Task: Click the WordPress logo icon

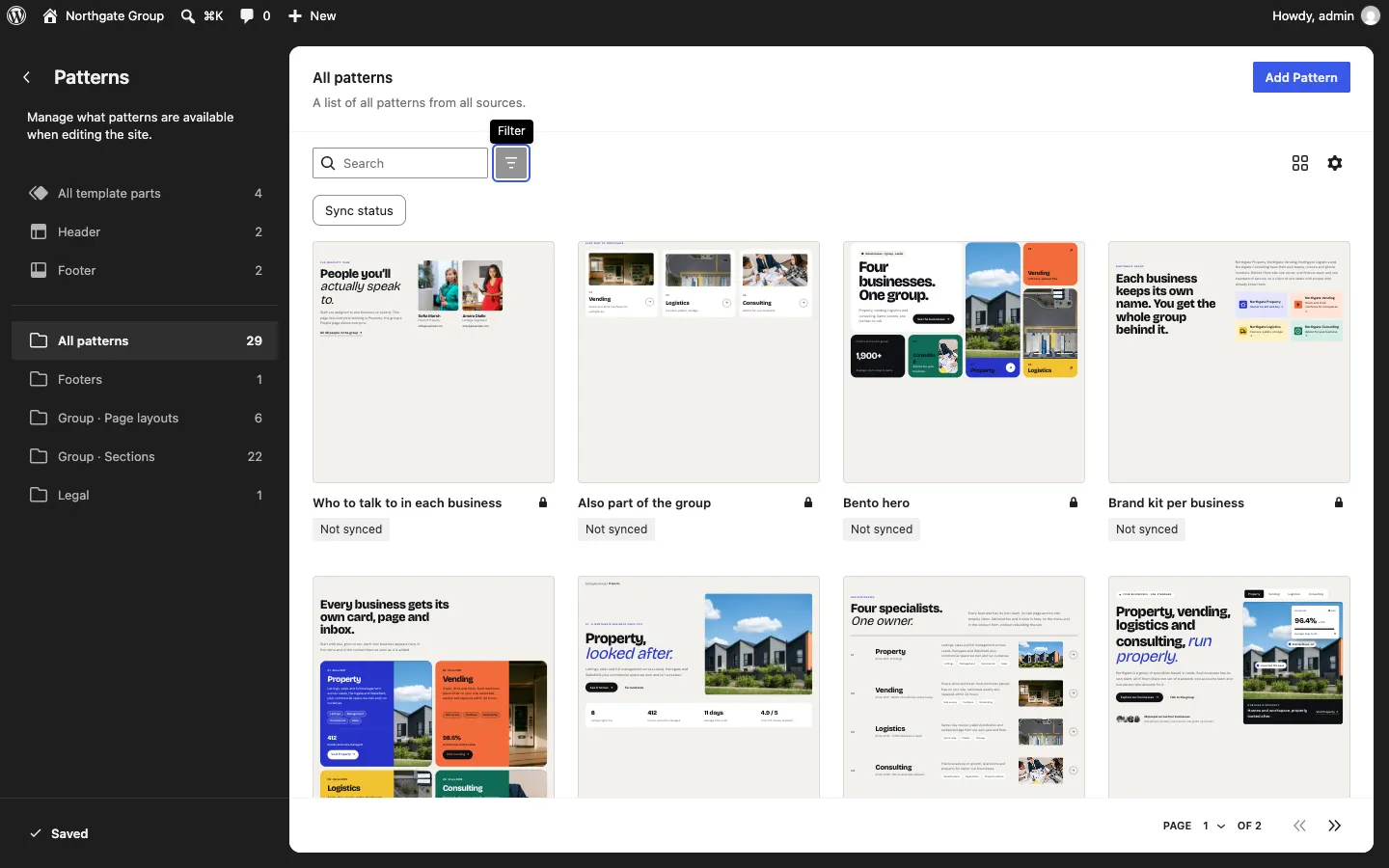Action: tap(16, 15)
